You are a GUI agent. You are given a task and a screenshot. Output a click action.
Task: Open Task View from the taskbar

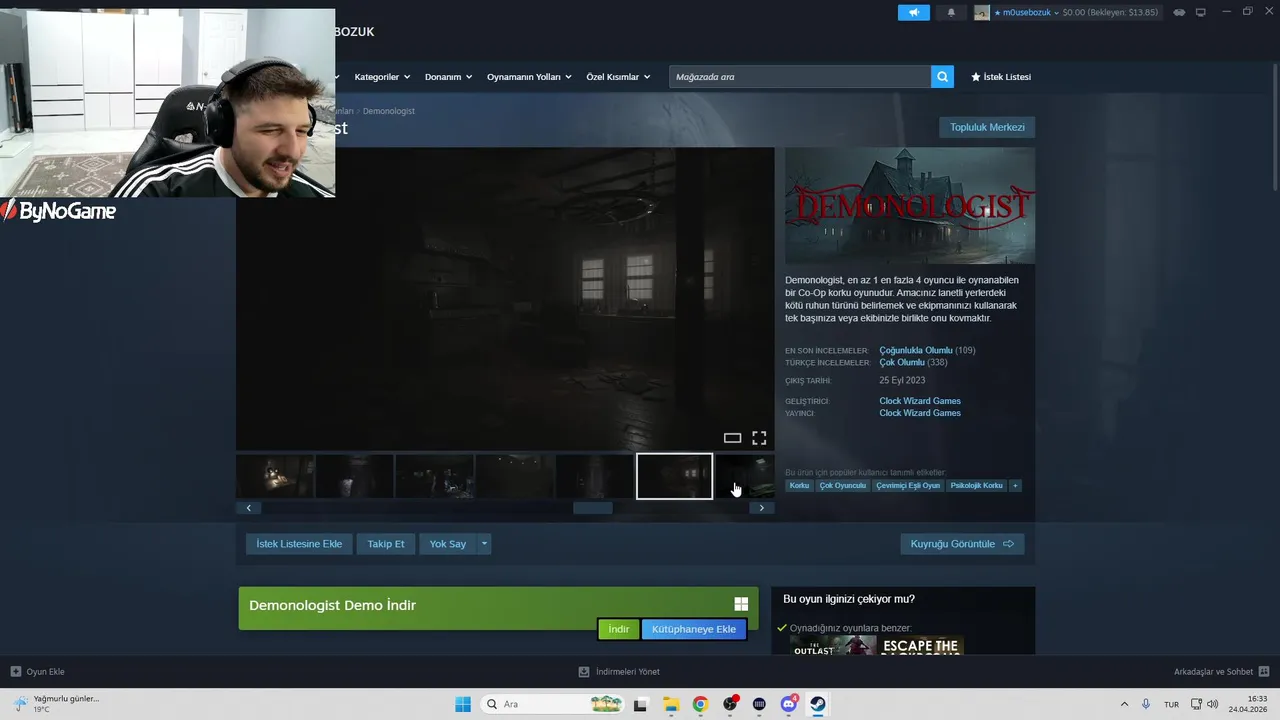point(641,704)
